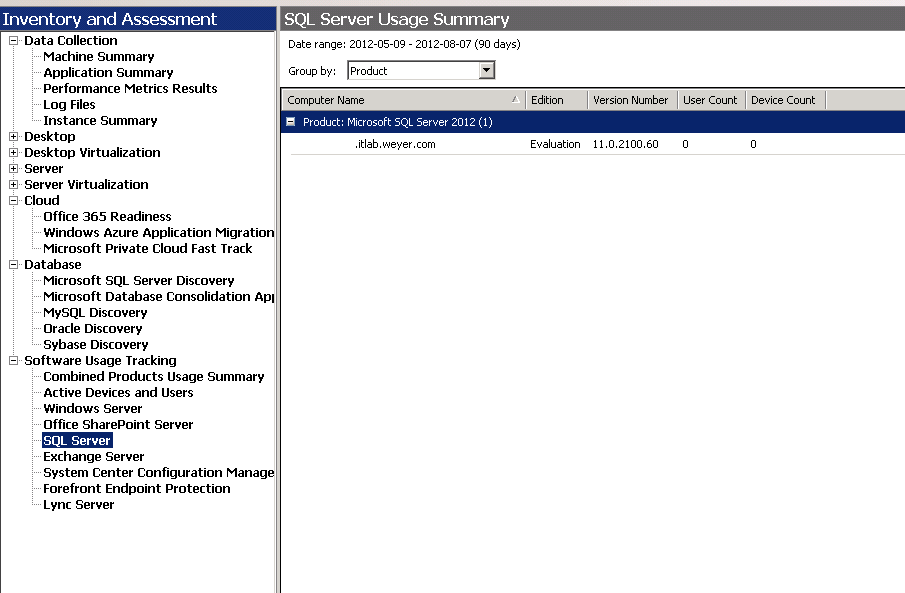
Task: Open Performance Metrics Results
Action: coord(130,89)
